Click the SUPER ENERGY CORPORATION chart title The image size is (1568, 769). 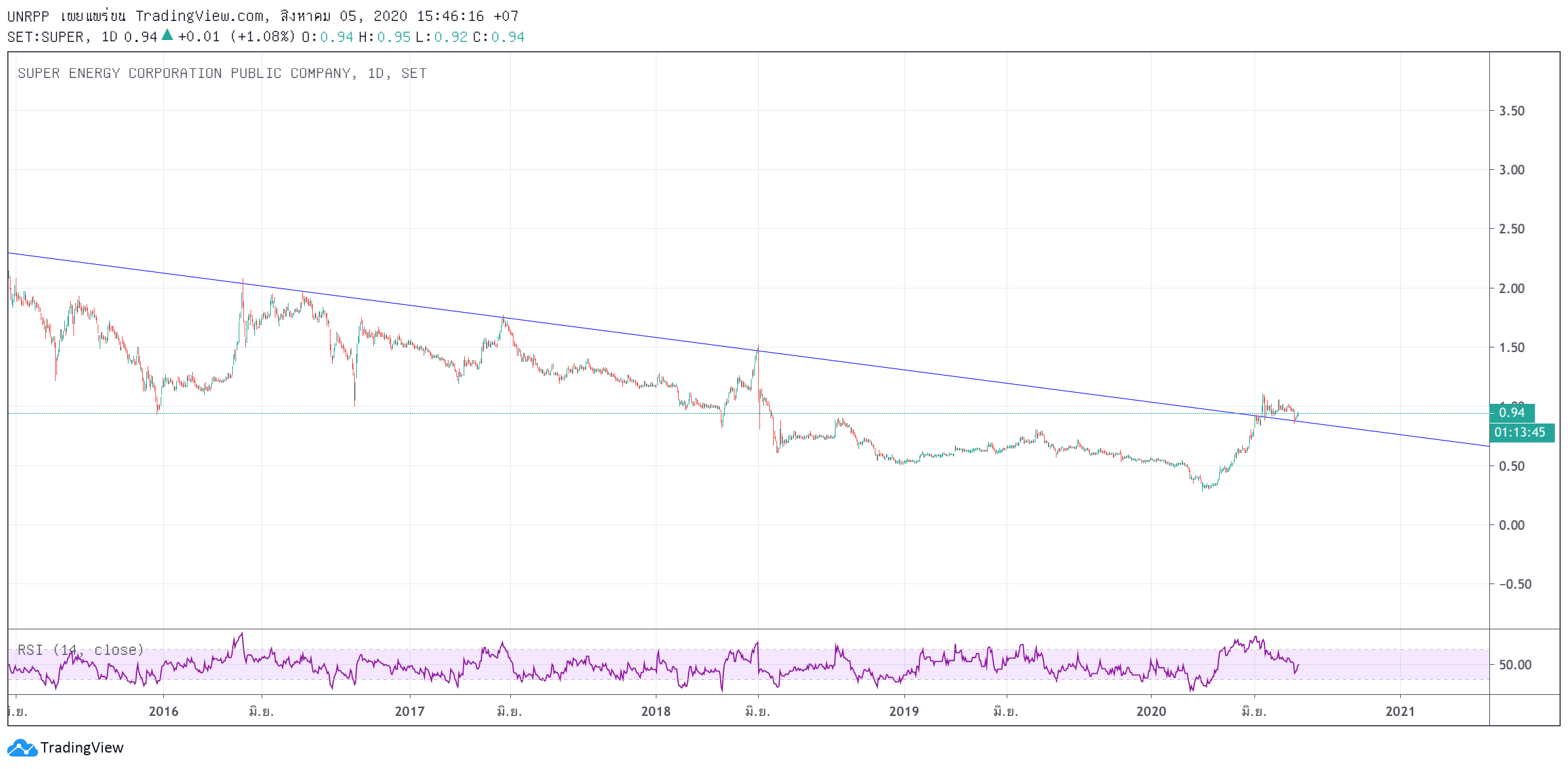(222, 73)
